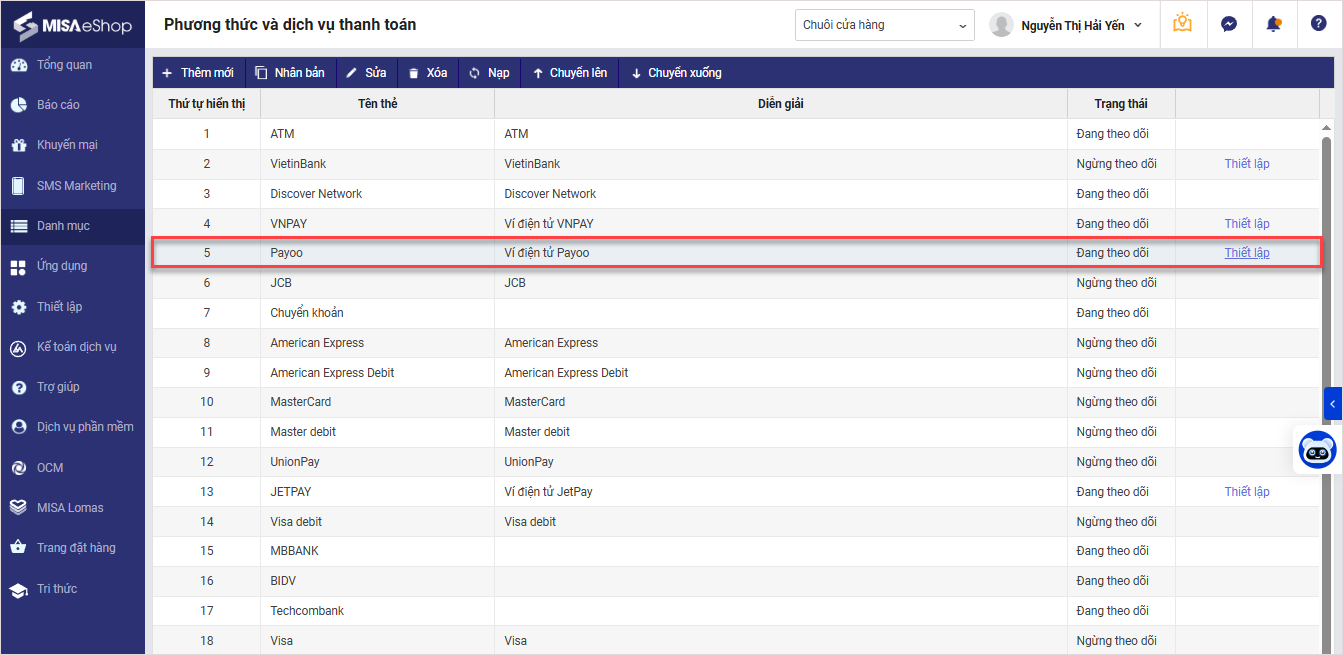Screen dimensions: 1343x655
Task: Select the Discover Network name cell
Action: (x=377, y=194)
